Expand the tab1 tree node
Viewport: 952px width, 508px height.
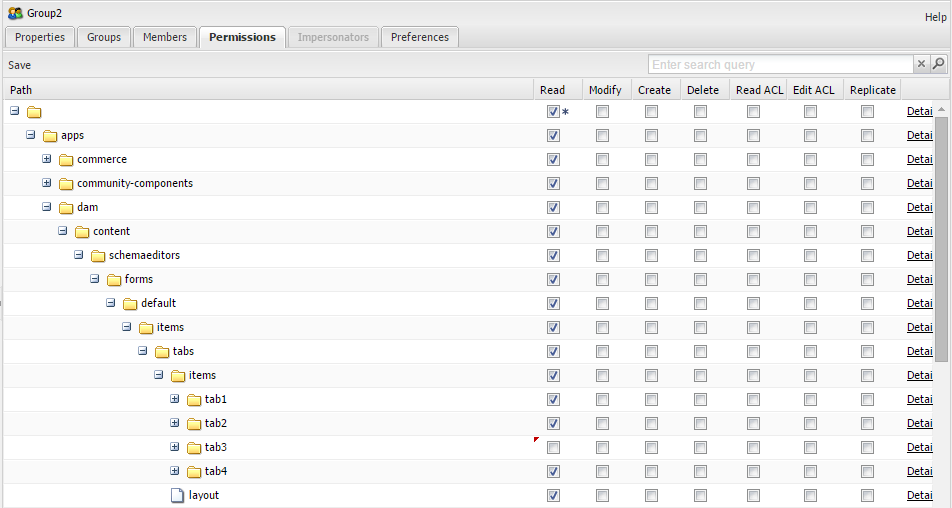pyautogui.click(x=174, y=399)
